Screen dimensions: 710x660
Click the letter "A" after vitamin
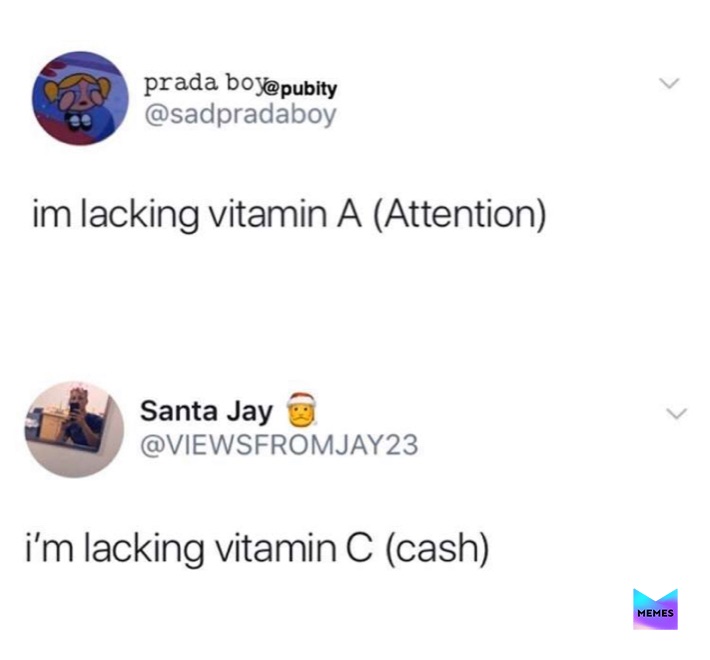349,214
